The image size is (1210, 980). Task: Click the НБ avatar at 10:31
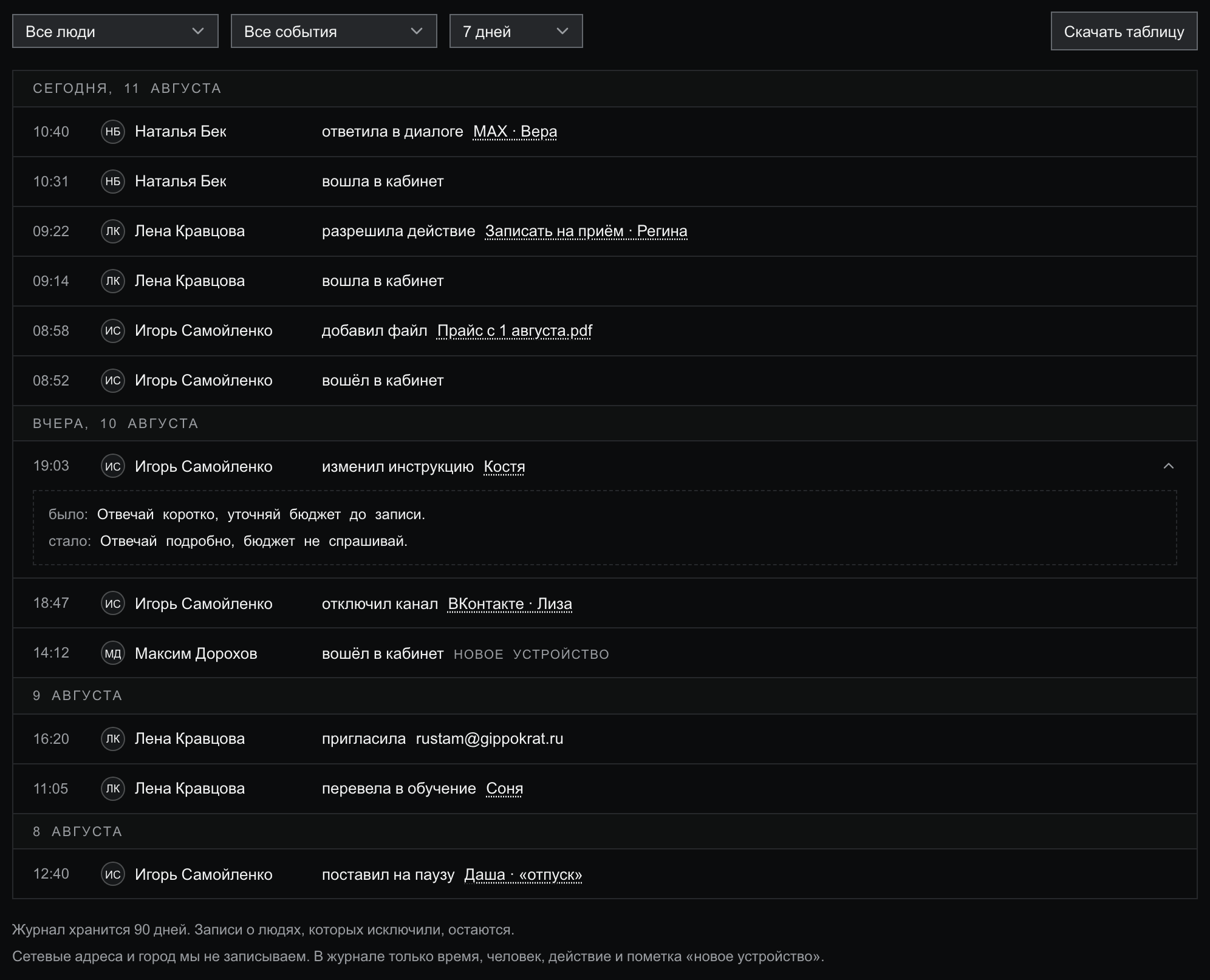coord(113,182)
